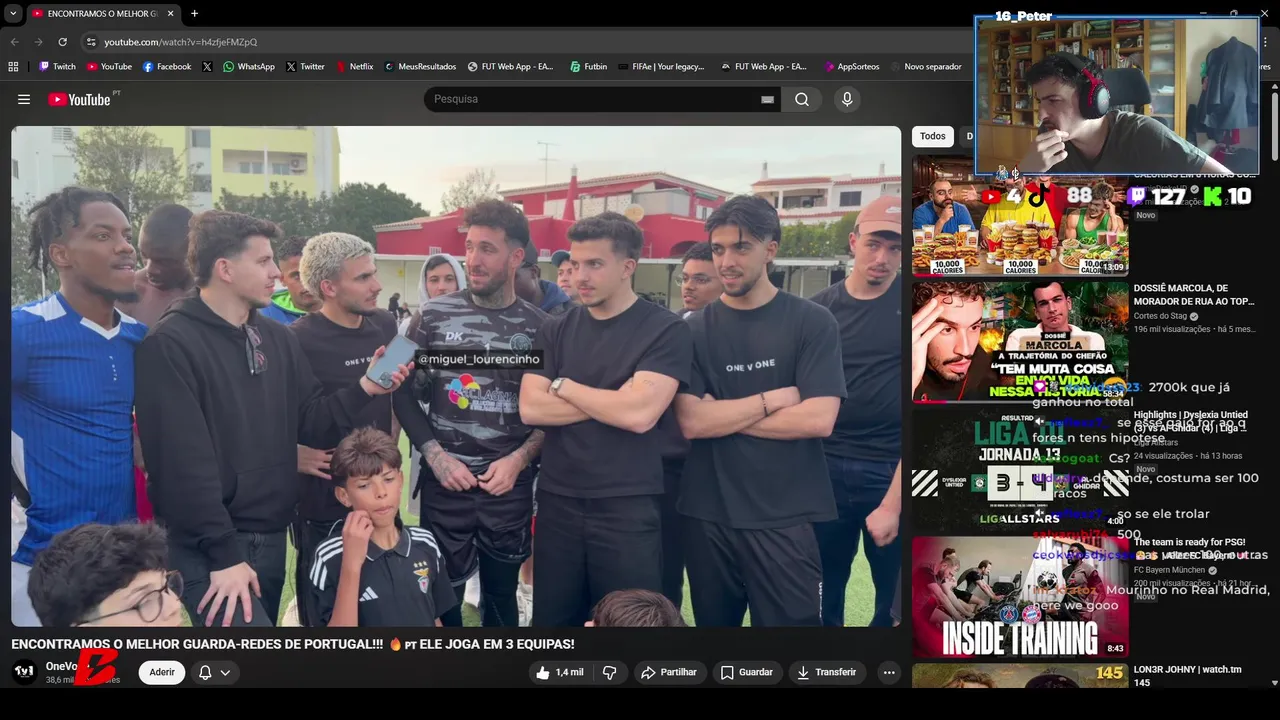Viewport: 1280px width, 720px height.
Task: Open the Twitch bookmark
Action: 57,67
